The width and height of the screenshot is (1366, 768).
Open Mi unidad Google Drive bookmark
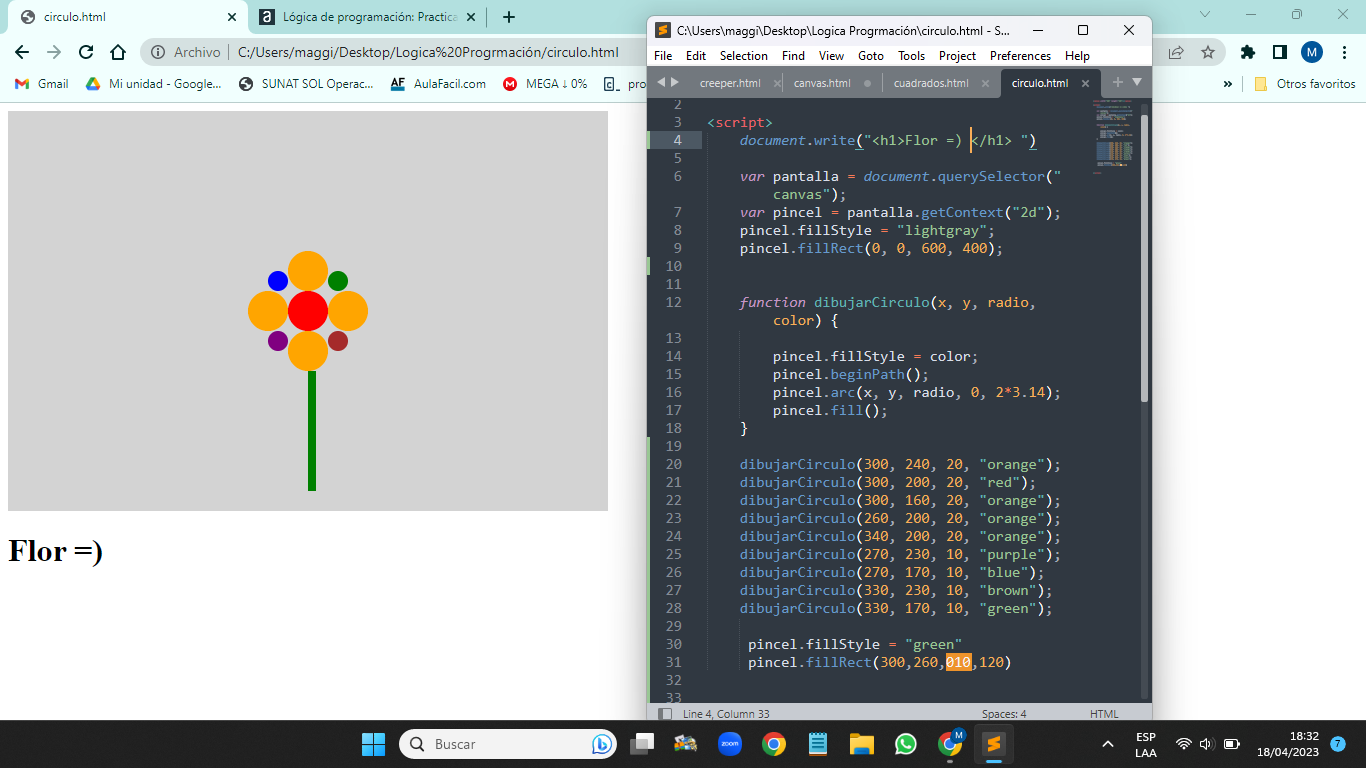click(x=153, y=84)
